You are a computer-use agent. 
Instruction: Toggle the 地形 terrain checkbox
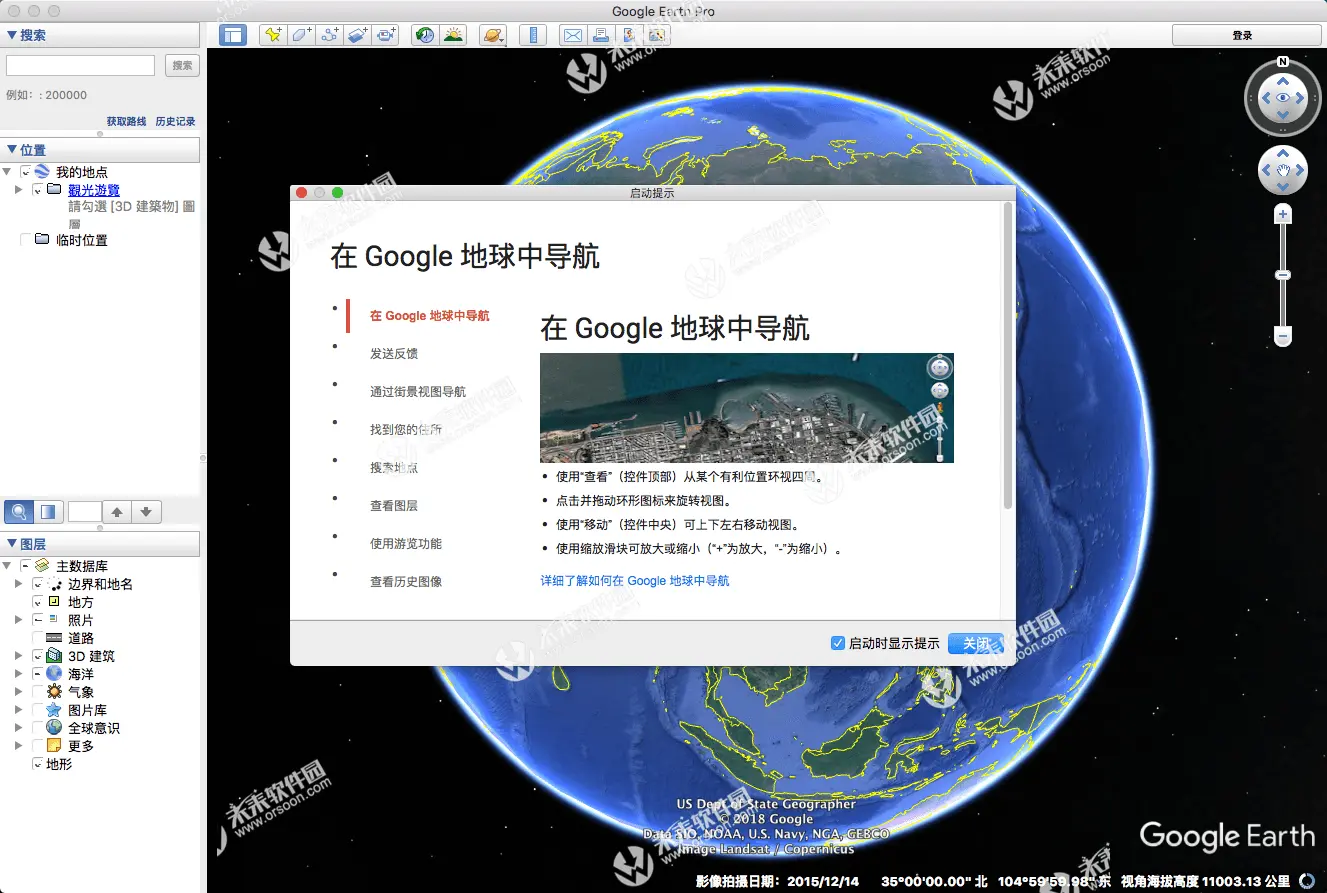pyautogui.click(x=38, y=764)
